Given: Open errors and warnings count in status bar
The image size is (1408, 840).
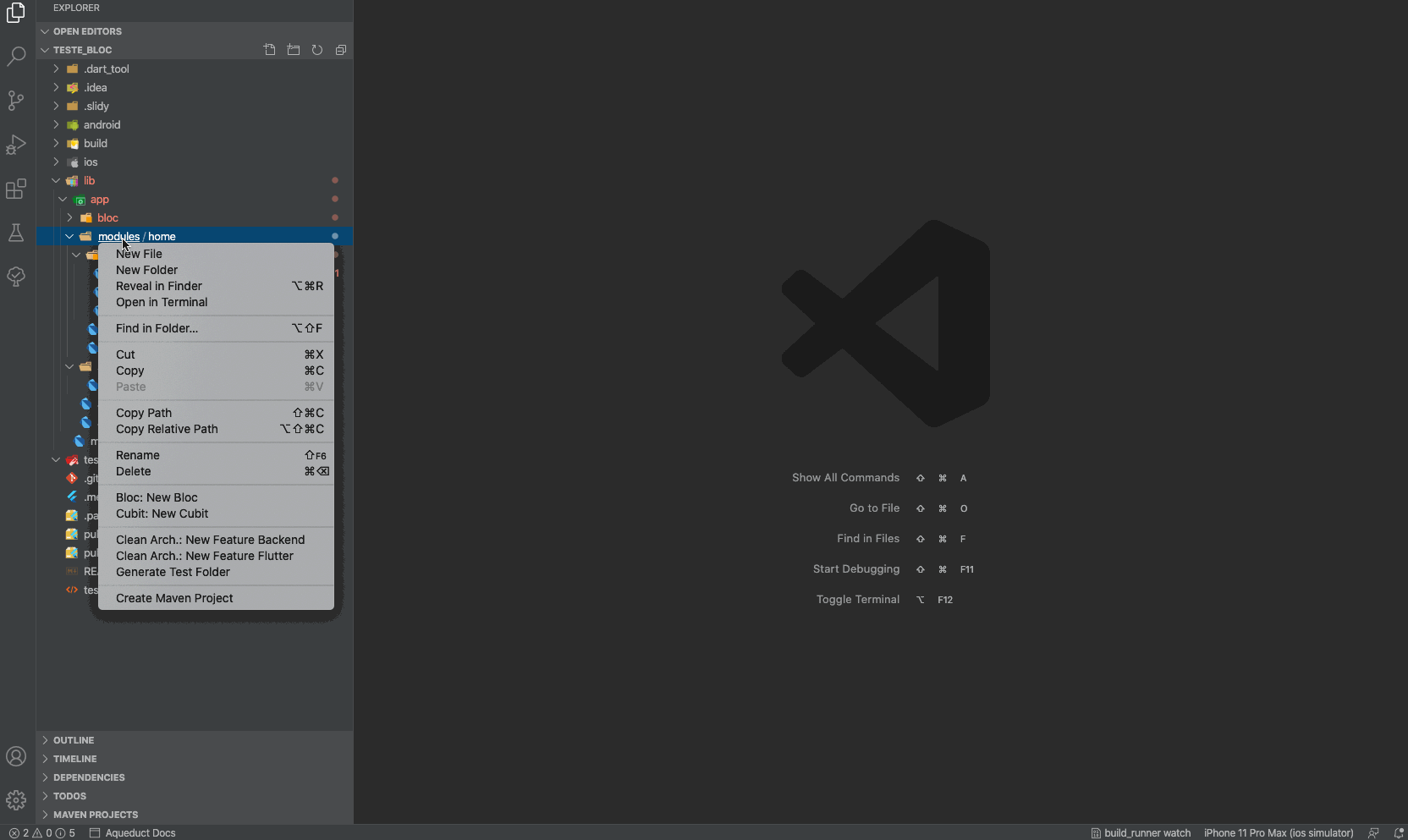Looking at the screenshot, I should tap(42, 833).
